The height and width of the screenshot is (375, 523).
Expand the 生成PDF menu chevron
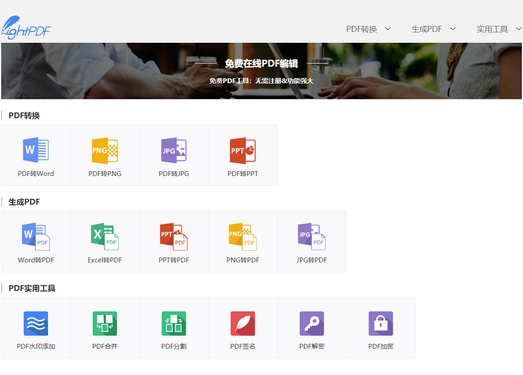[x=453, y=29]
